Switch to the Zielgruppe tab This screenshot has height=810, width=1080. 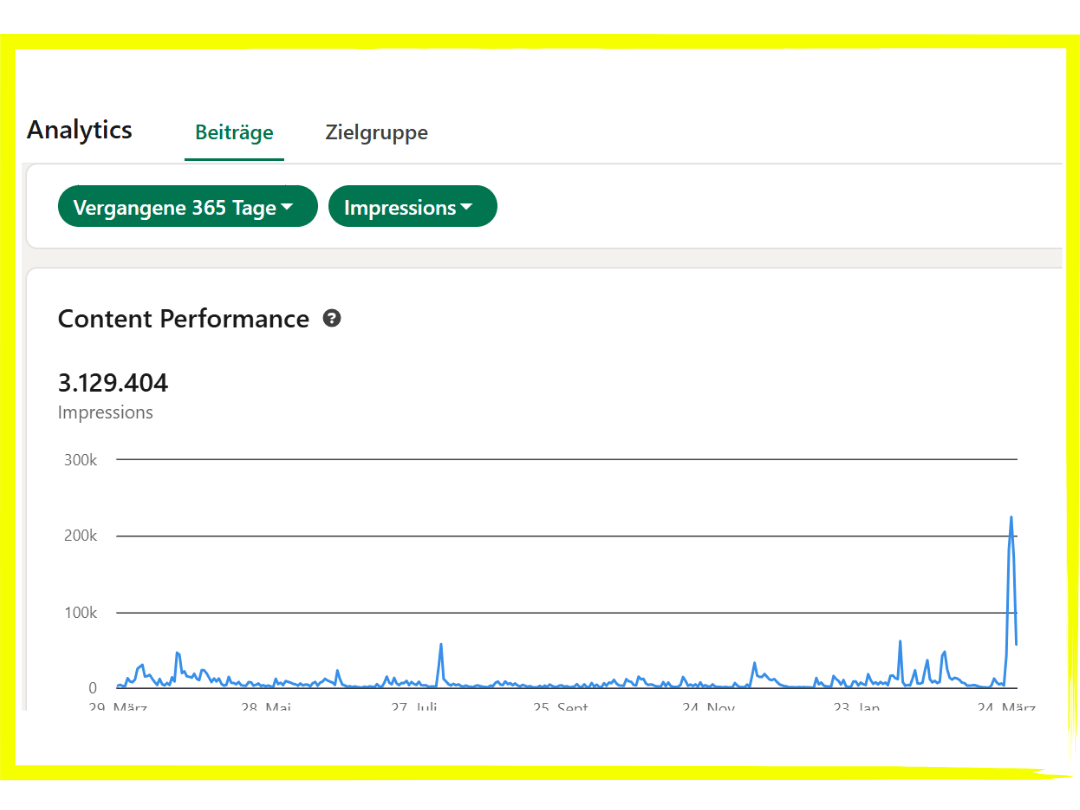[376, 133]
